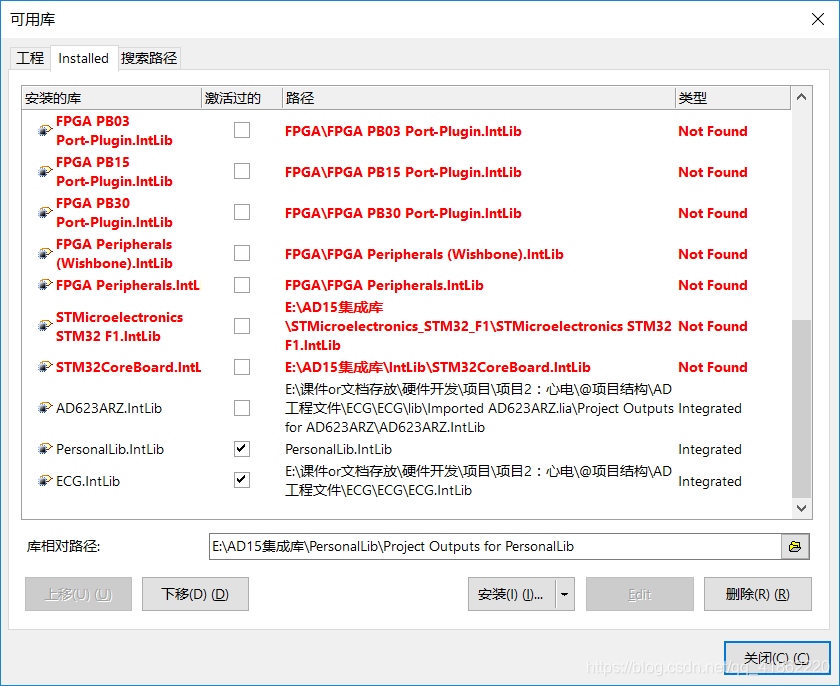Click the PersonalLib.IntLib library icon
Viewport: 840px width, 686px height.
(45, 449)
